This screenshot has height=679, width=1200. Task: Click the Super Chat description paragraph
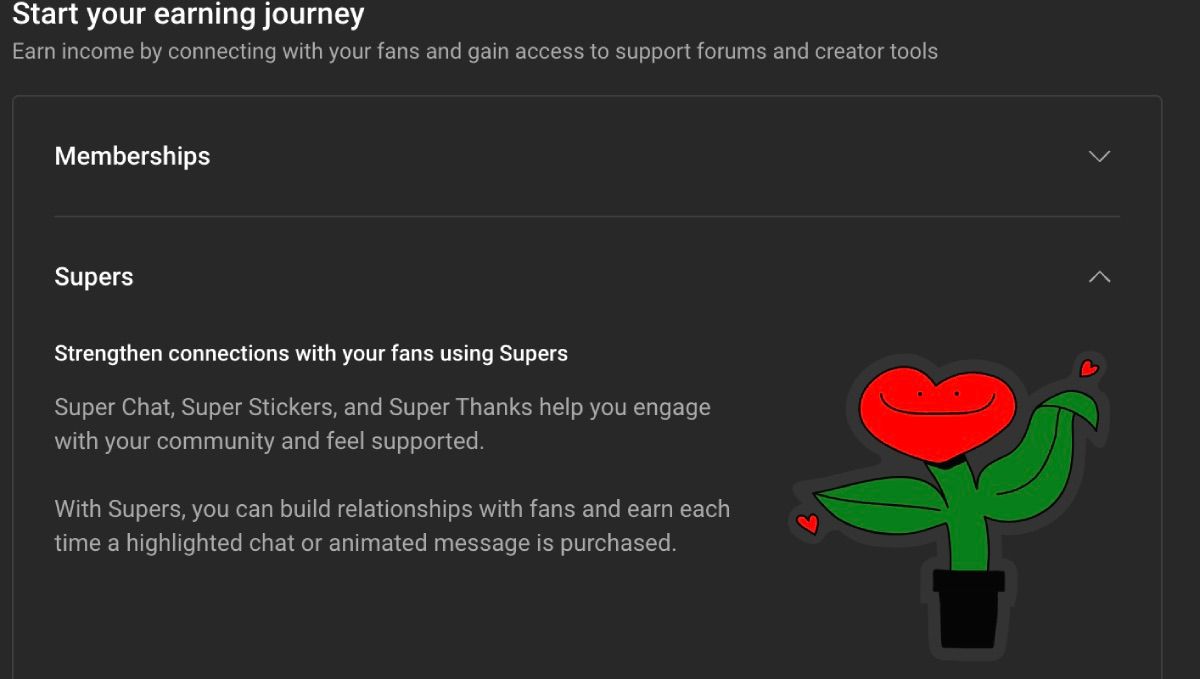381,423
